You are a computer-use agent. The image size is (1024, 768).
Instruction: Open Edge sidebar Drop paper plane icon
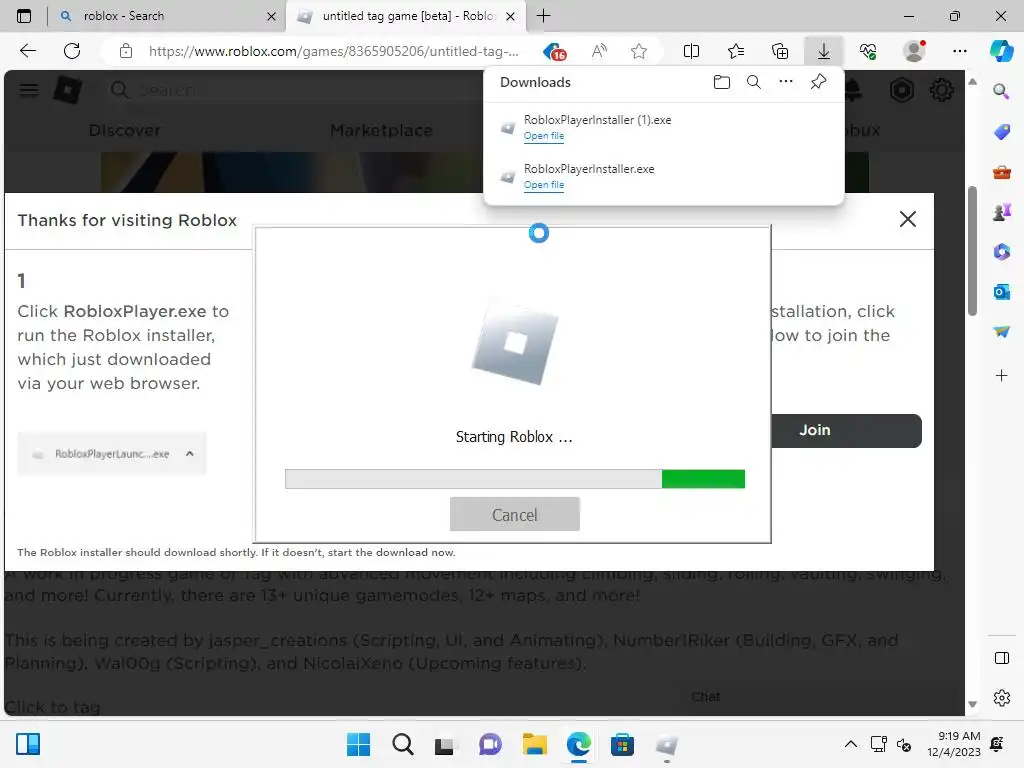pos(1001,332)
